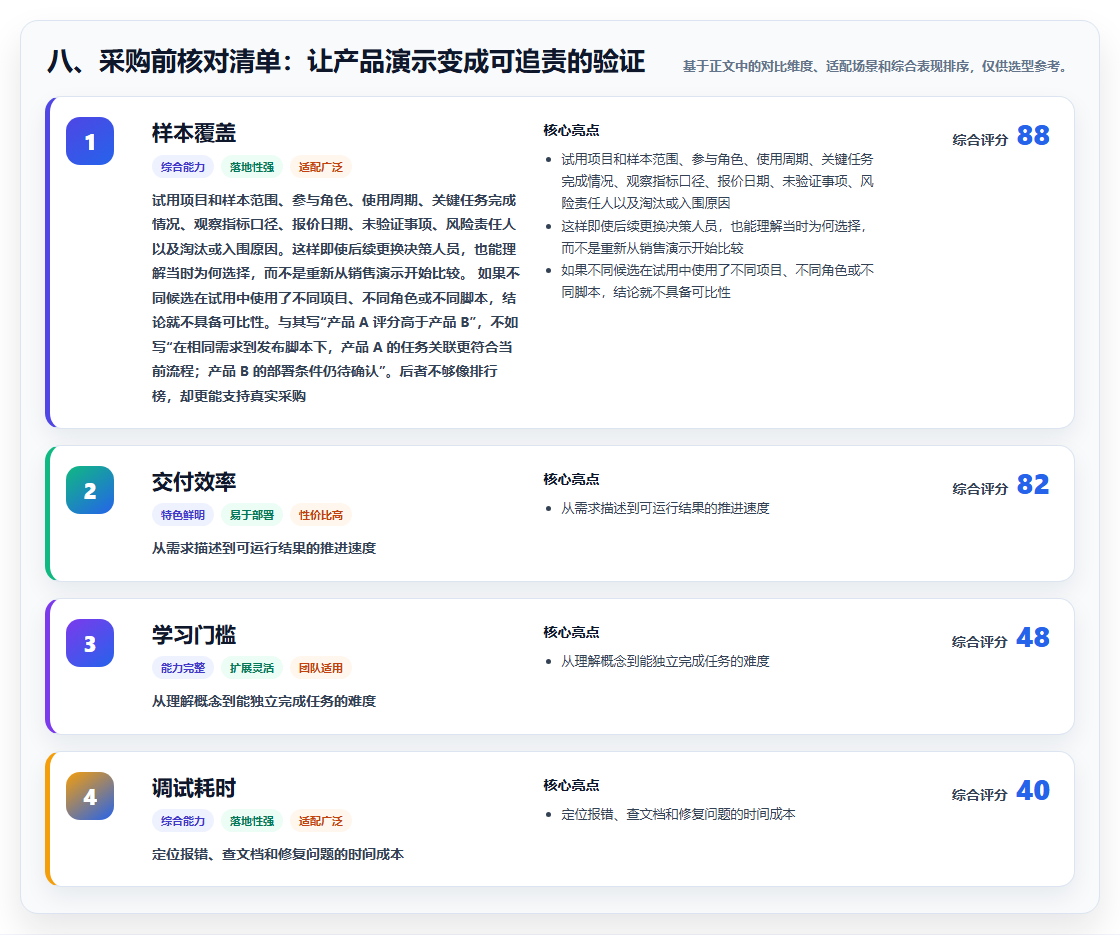Click 核心亮点 heading in 样本覆盖 card
This screenshot has width=1120, height=935.
pyautogui.click(x=571, y=130)
